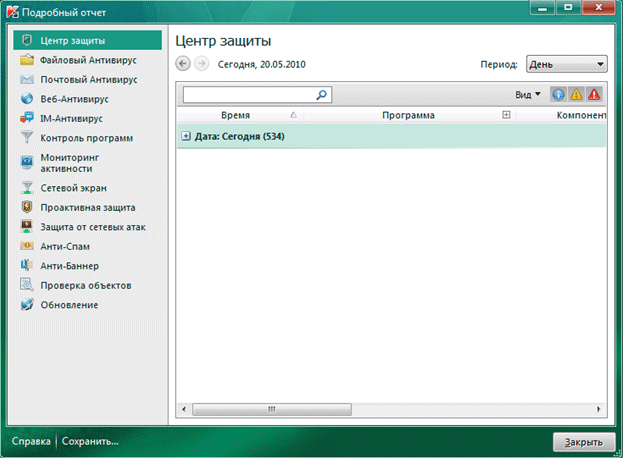
Task: Click the Обновление globe icon
Action: pos(27,304)
